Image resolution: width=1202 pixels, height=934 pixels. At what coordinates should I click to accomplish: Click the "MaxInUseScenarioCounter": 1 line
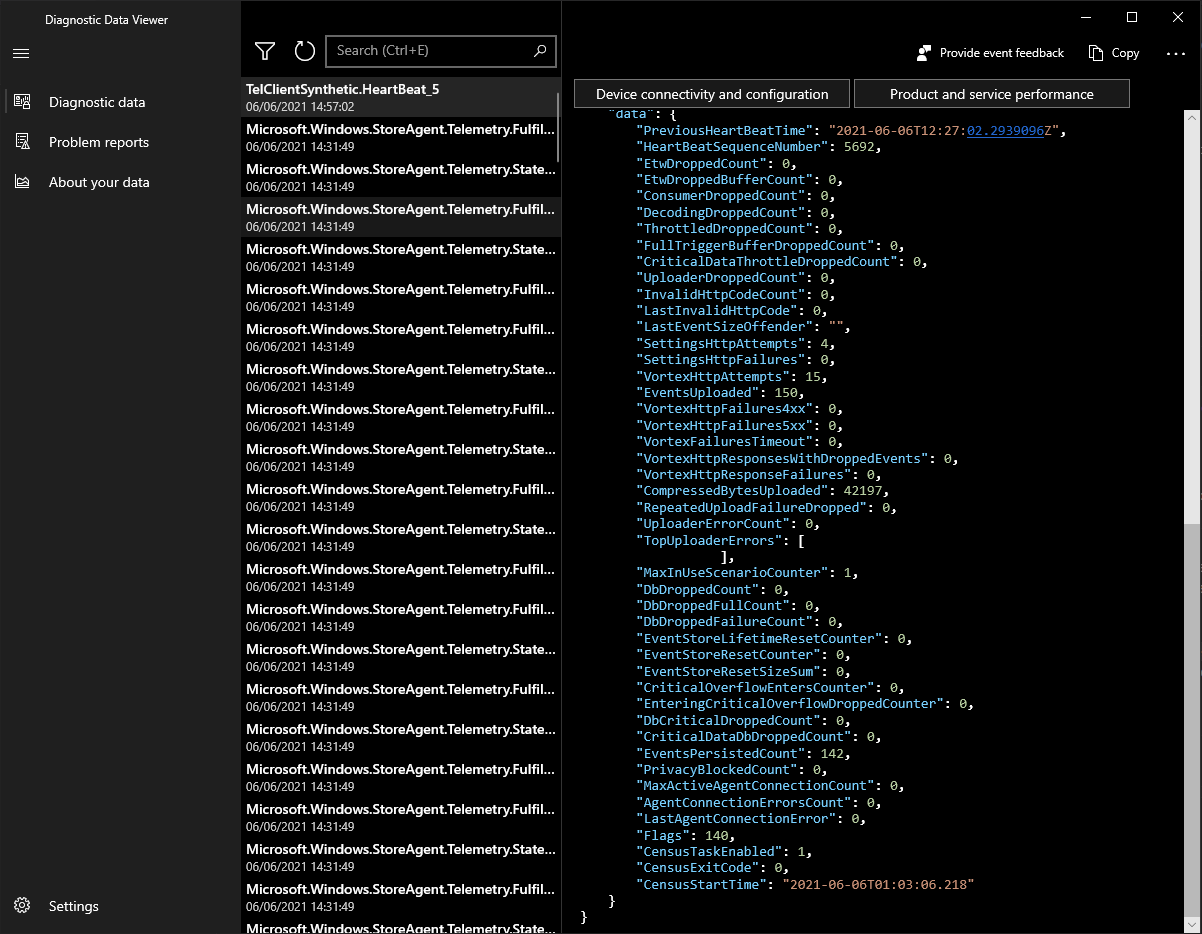click(x=747, y=573)
